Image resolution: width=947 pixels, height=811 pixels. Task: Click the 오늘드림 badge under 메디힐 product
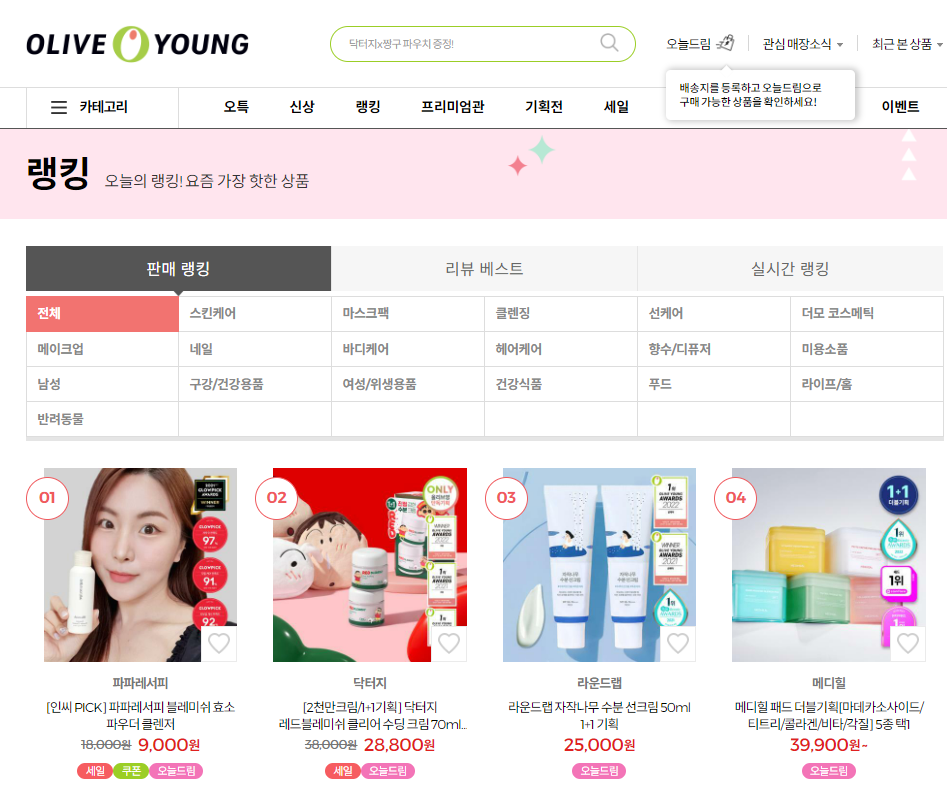829,771
